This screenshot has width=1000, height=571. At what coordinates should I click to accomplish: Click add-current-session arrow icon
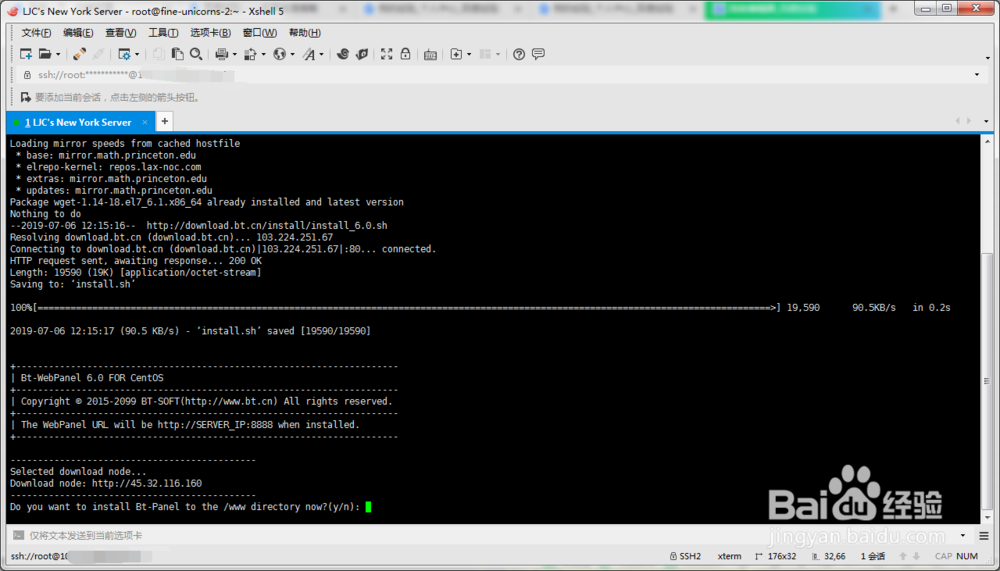[26, 97]
